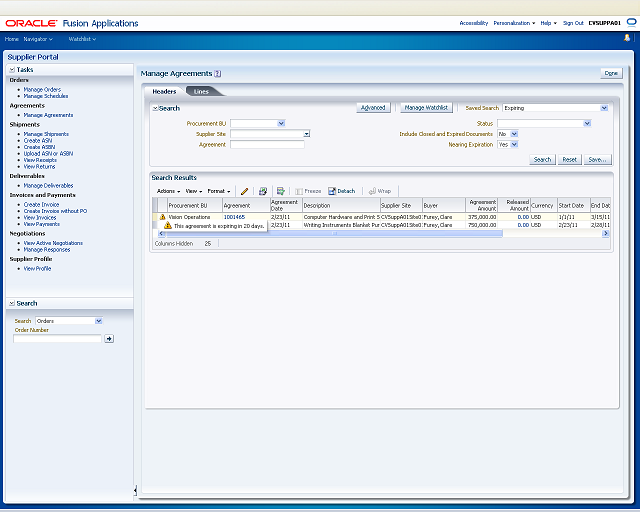Collapse the agreement Search section
This screenshot has width=640, height=512.
point(155,108)
